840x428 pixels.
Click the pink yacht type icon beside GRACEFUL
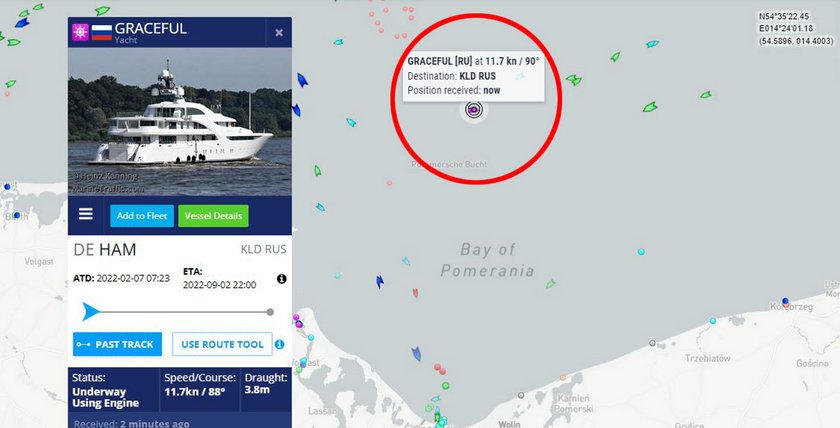click(x=80, y=32)
